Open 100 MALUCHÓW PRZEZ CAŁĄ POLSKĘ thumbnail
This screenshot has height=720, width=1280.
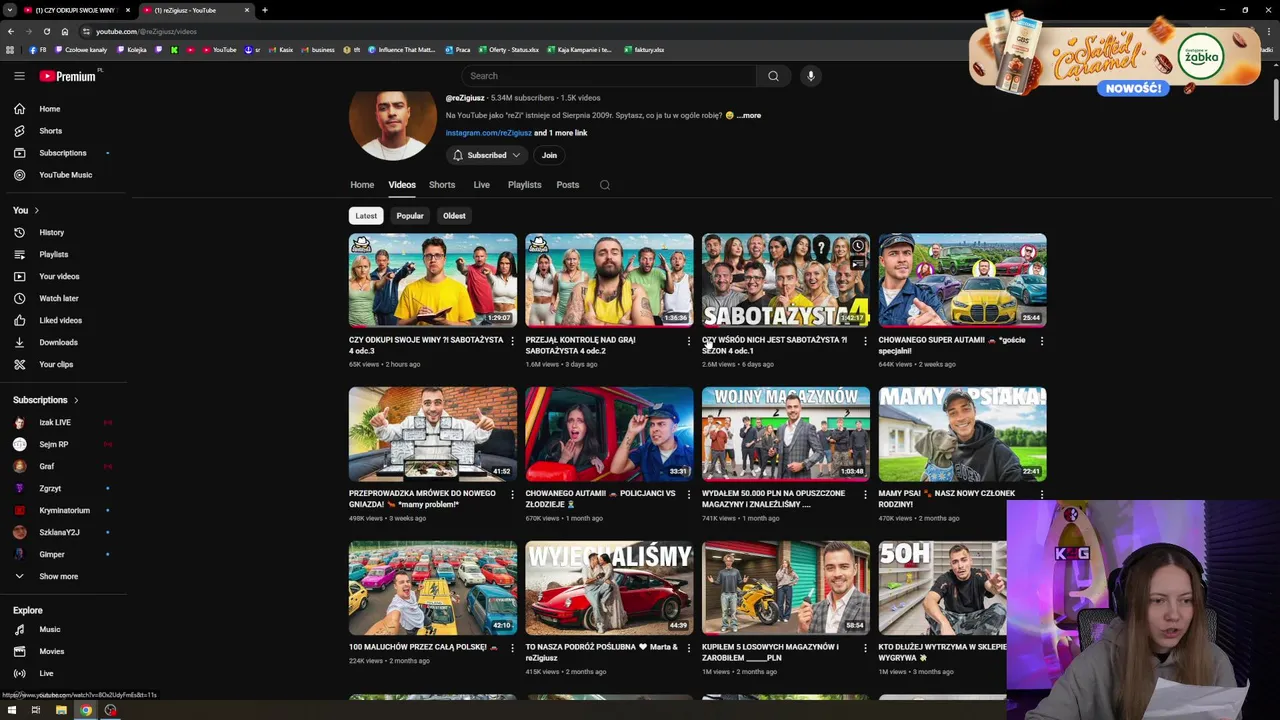coord(433,588)
